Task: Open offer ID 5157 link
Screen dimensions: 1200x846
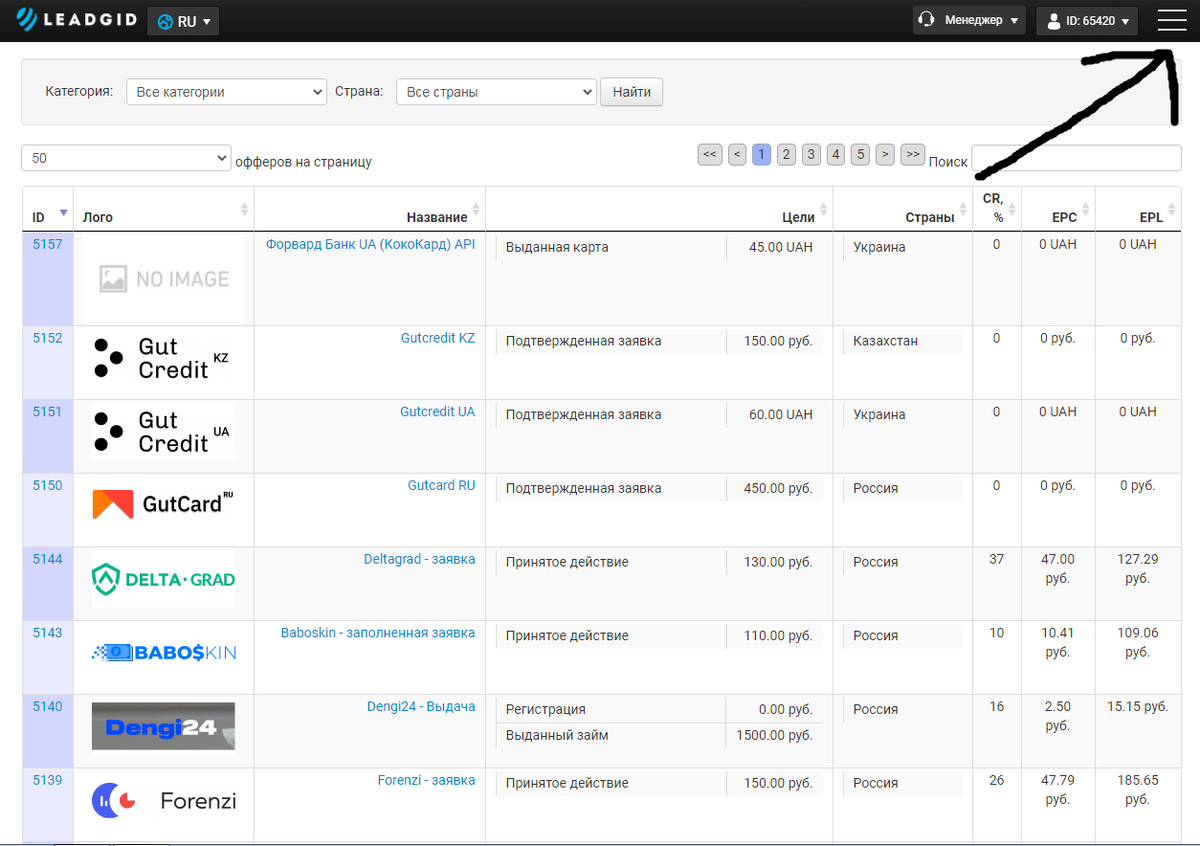Action: pyautogui.click(x=47, y=244)
